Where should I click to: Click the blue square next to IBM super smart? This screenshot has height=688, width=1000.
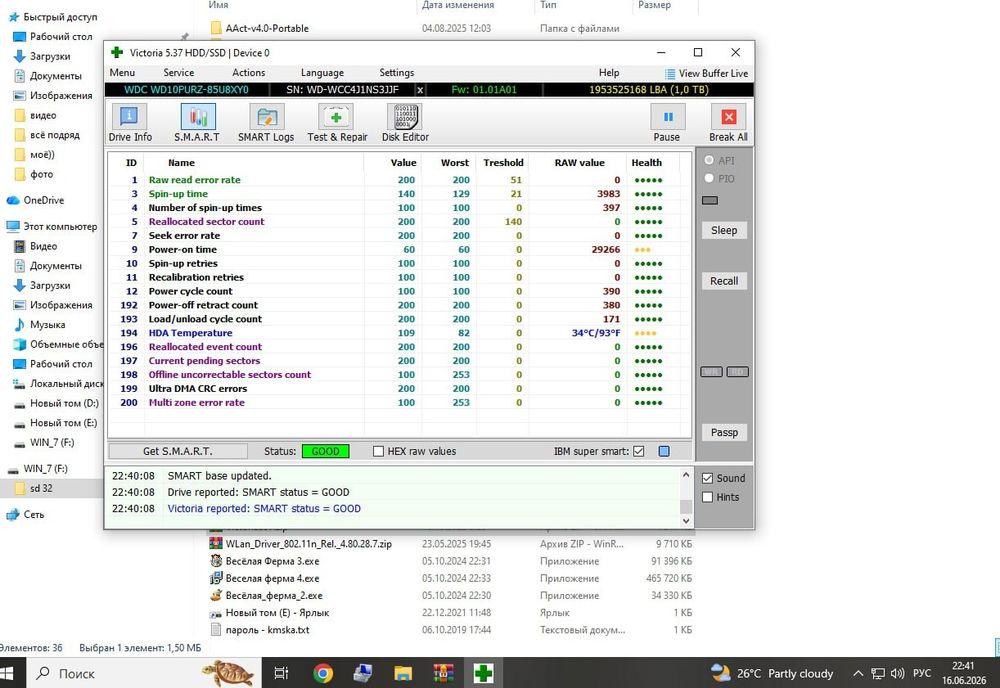click(x=664, y=451)
